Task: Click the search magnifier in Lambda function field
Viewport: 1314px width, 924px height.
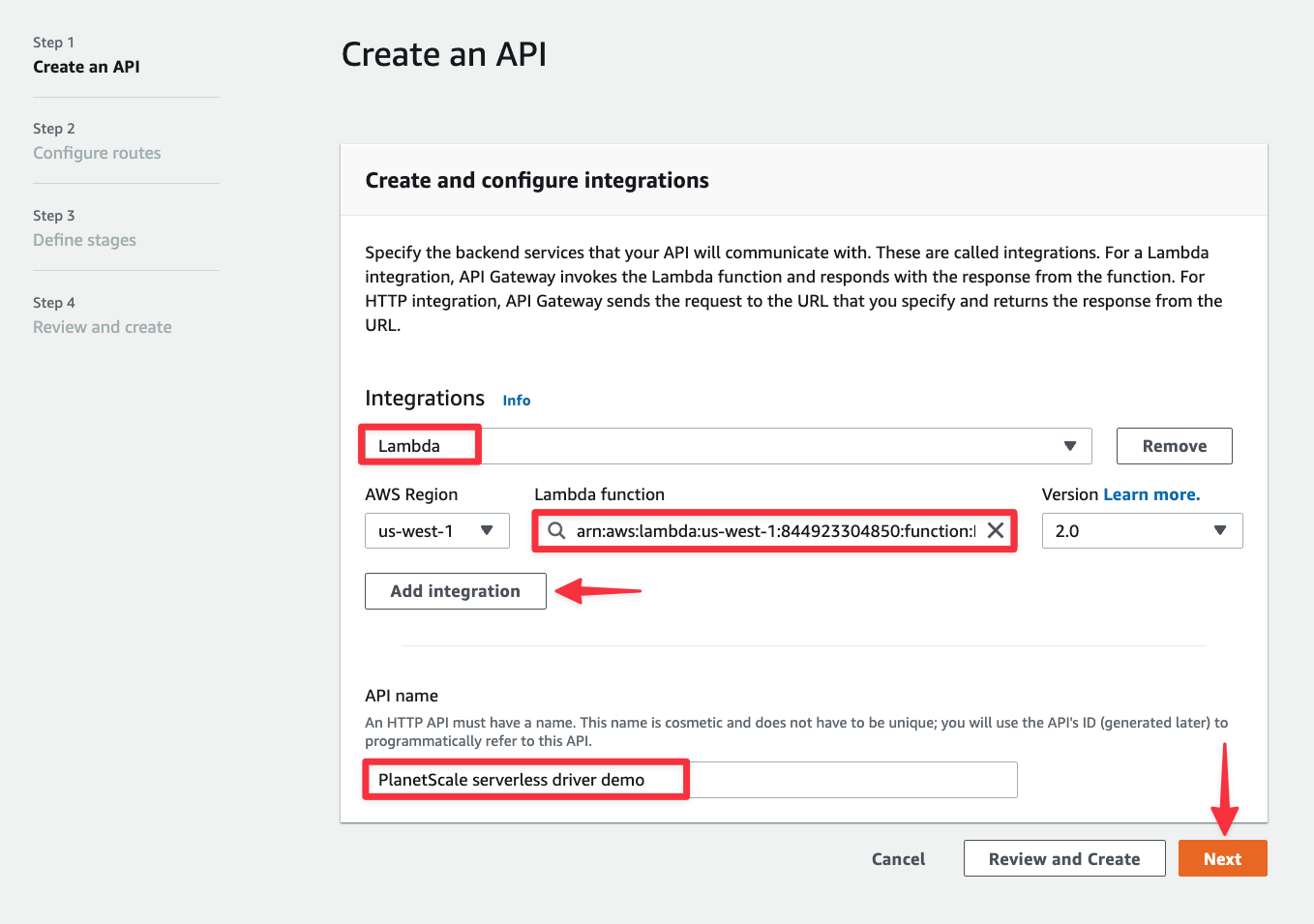Action: (556, 530)
